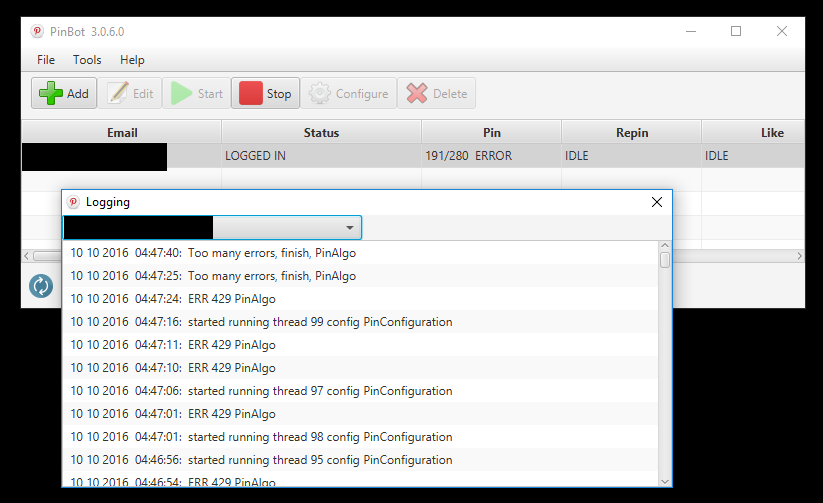Click the log scrollbar up arrow
The height and width of the screenshot is (503, 823).
point(665,245)
